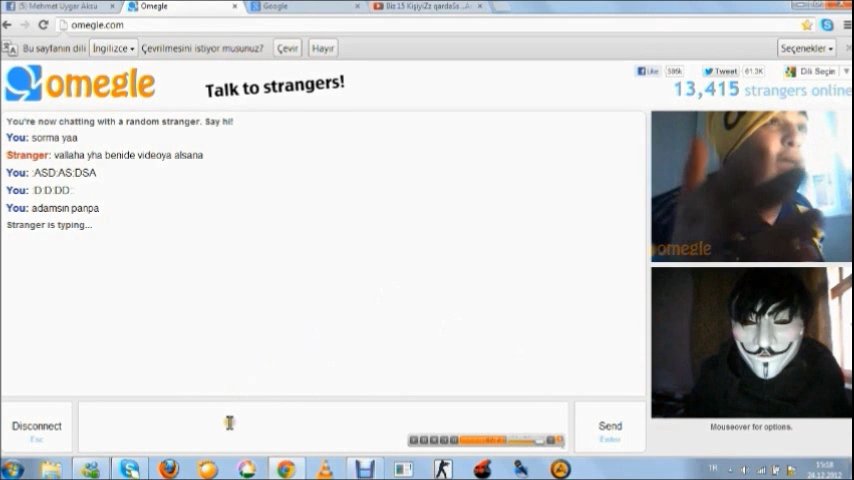
Task: Click the first button on recorder bar
Action: pyautogui.click(x=413, y=440)
